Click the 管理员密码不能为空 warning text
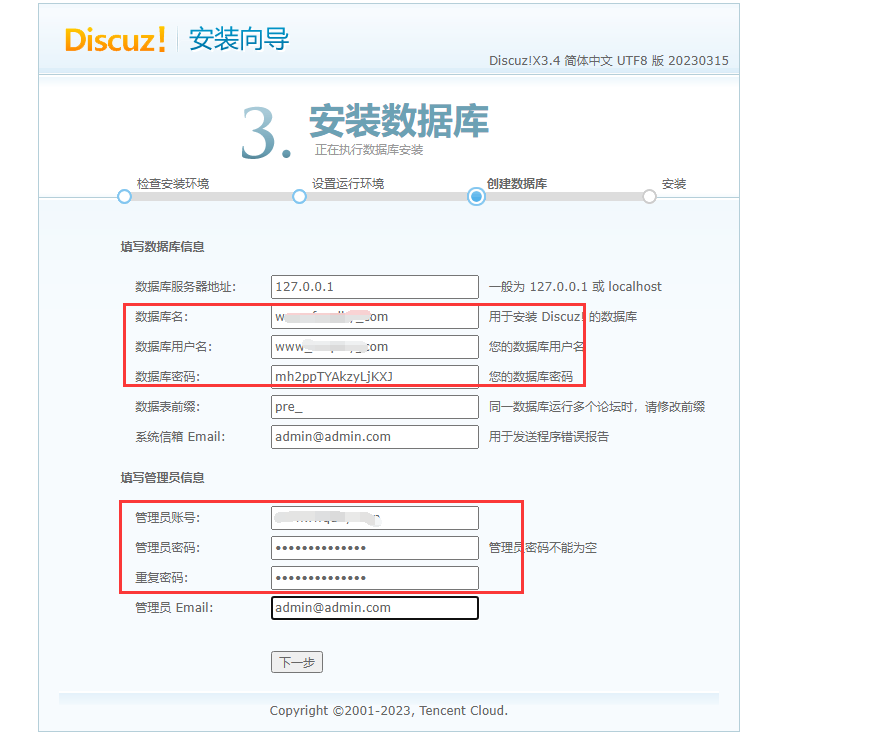 [543, 548]
